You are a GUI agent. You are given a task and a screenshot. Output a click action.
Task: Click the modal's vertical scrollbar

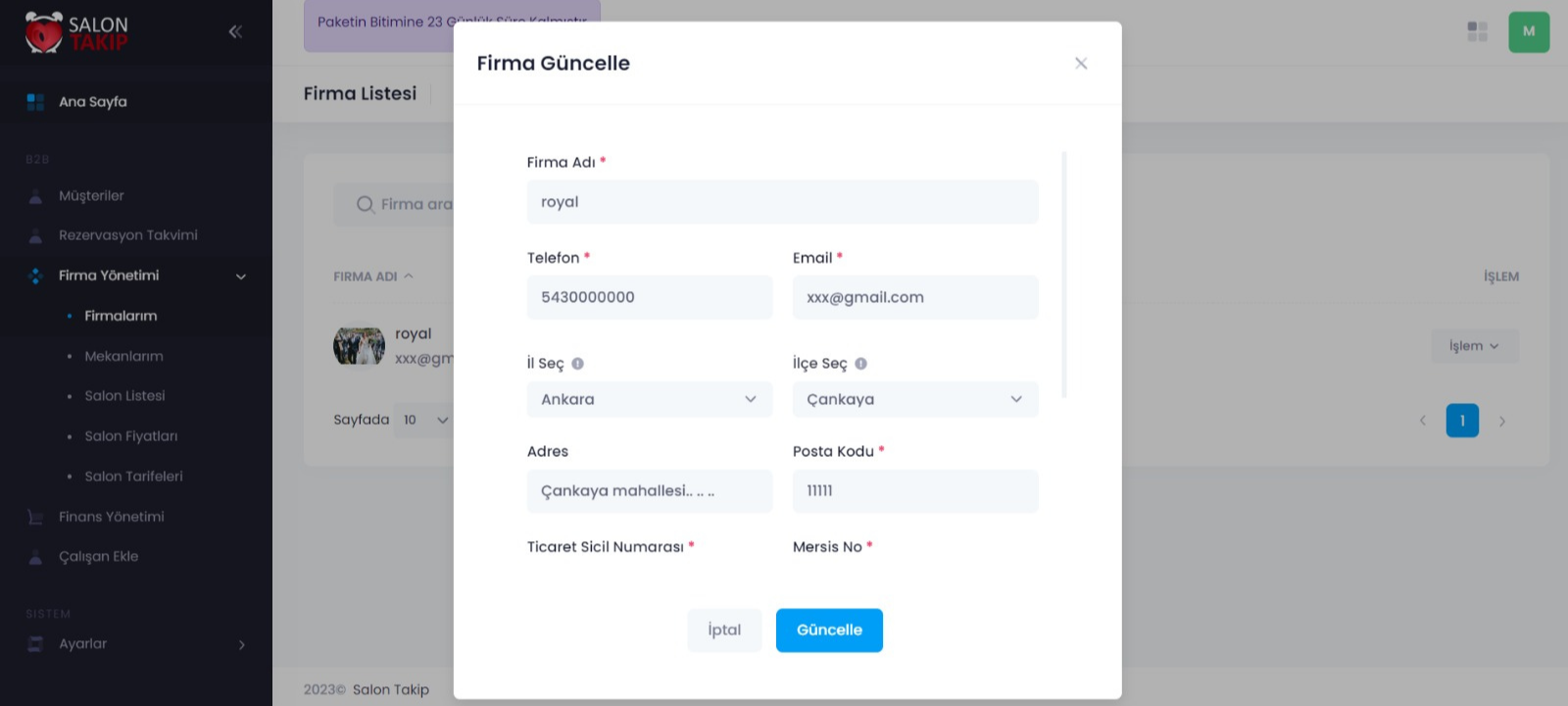(1064, 275)
